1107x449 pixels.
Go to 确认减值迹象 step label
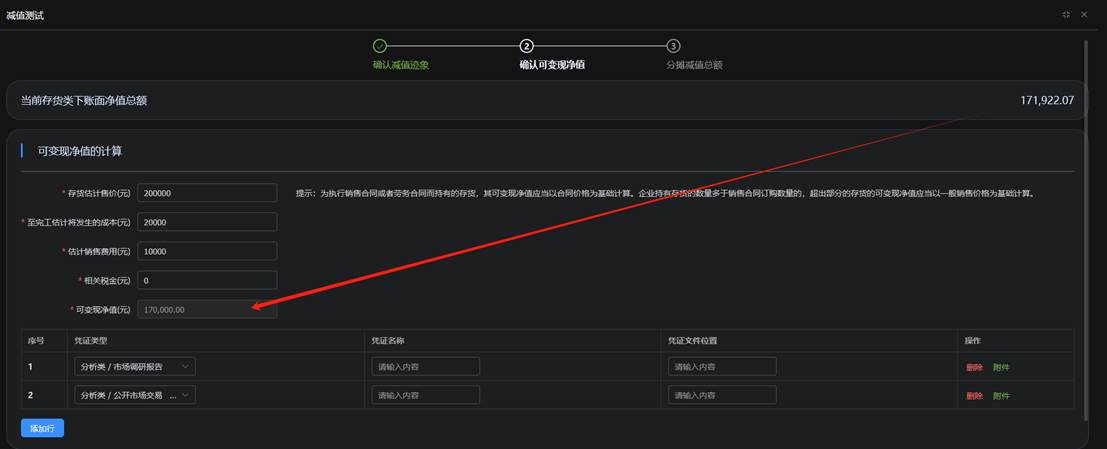[x=400, y=65]
